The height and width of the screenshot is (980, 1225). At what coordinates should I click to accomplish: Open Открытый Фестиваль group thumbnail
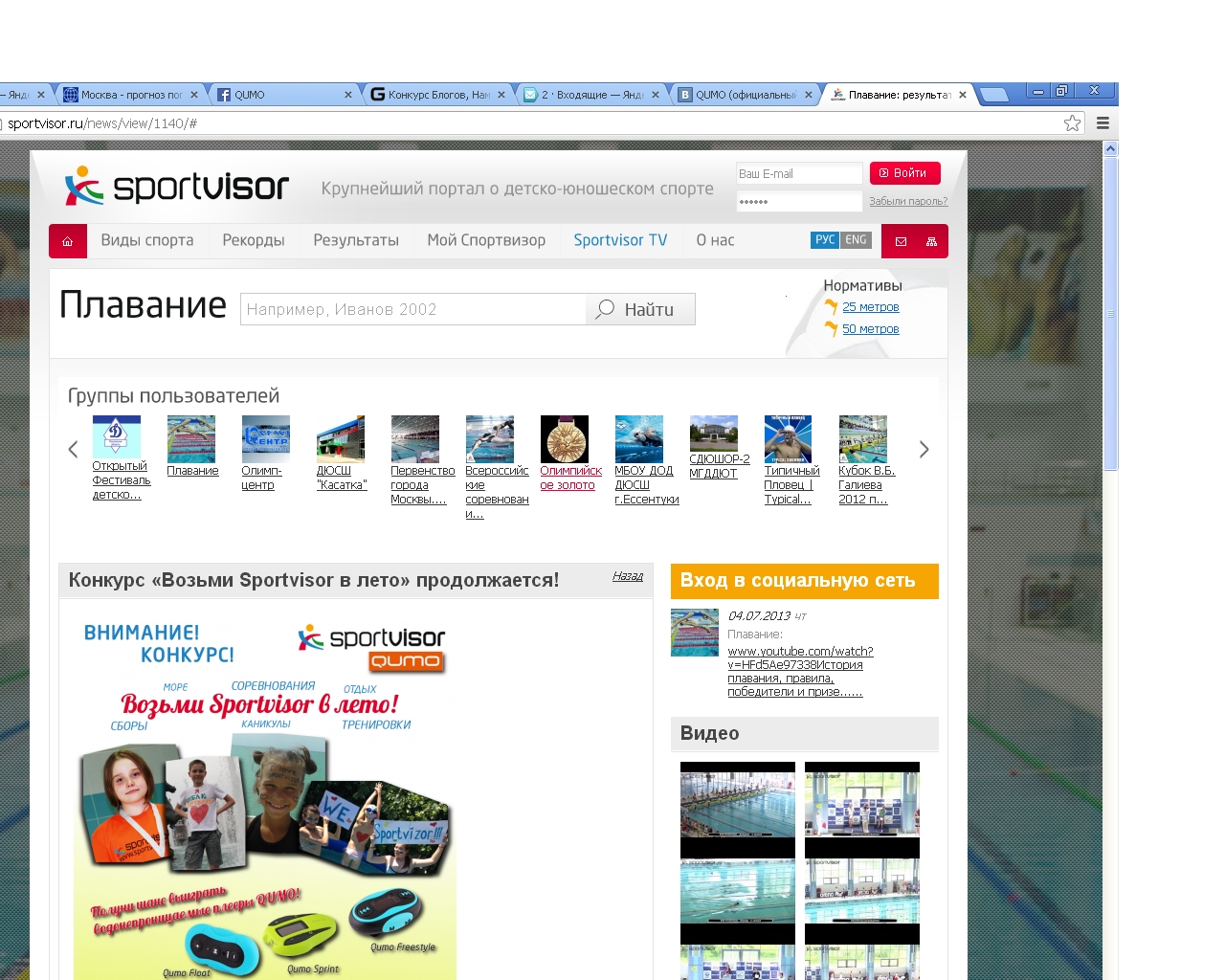(117, 436)
